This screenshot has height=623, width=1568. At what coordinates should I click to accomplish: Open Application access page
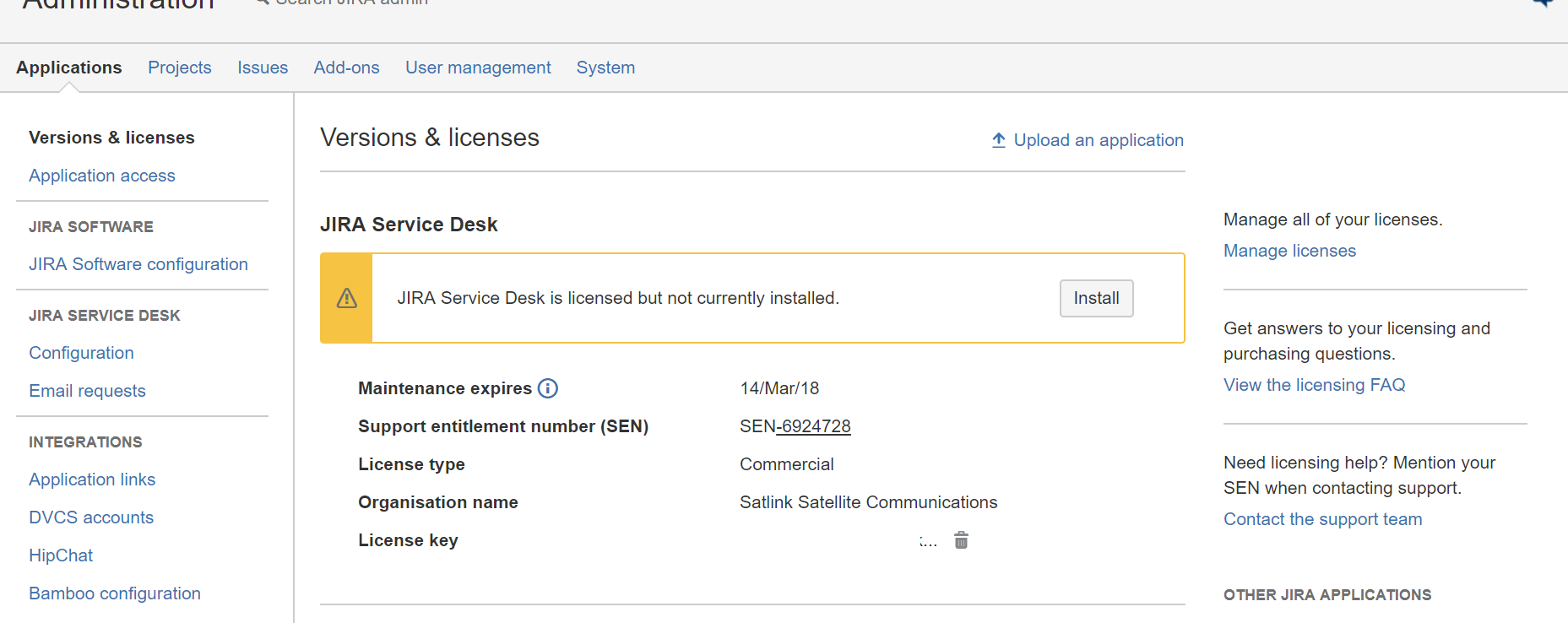102,176
